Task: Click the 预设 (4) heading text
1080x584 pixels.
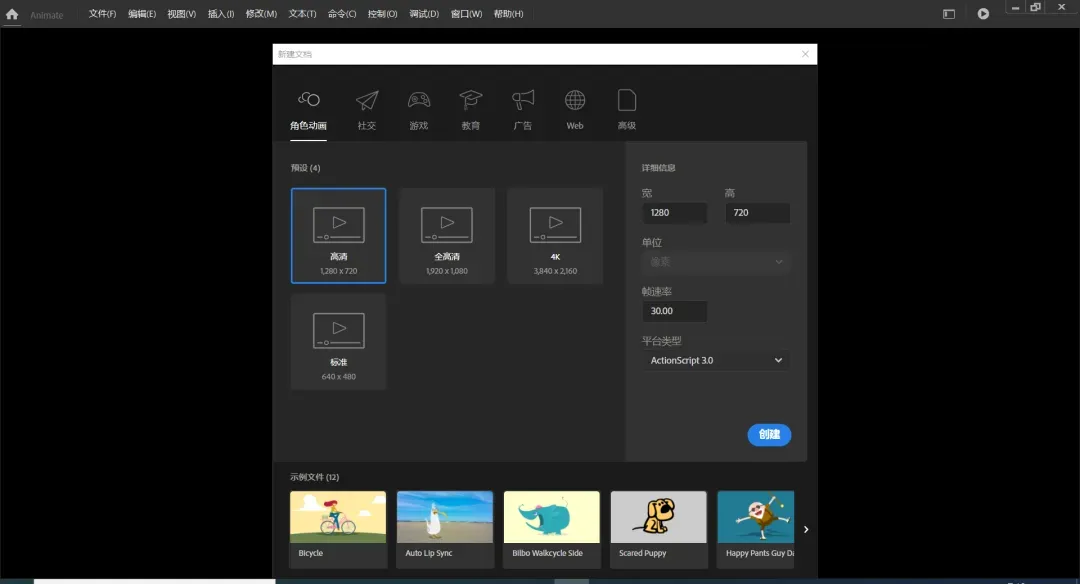Action: [305, 168]
